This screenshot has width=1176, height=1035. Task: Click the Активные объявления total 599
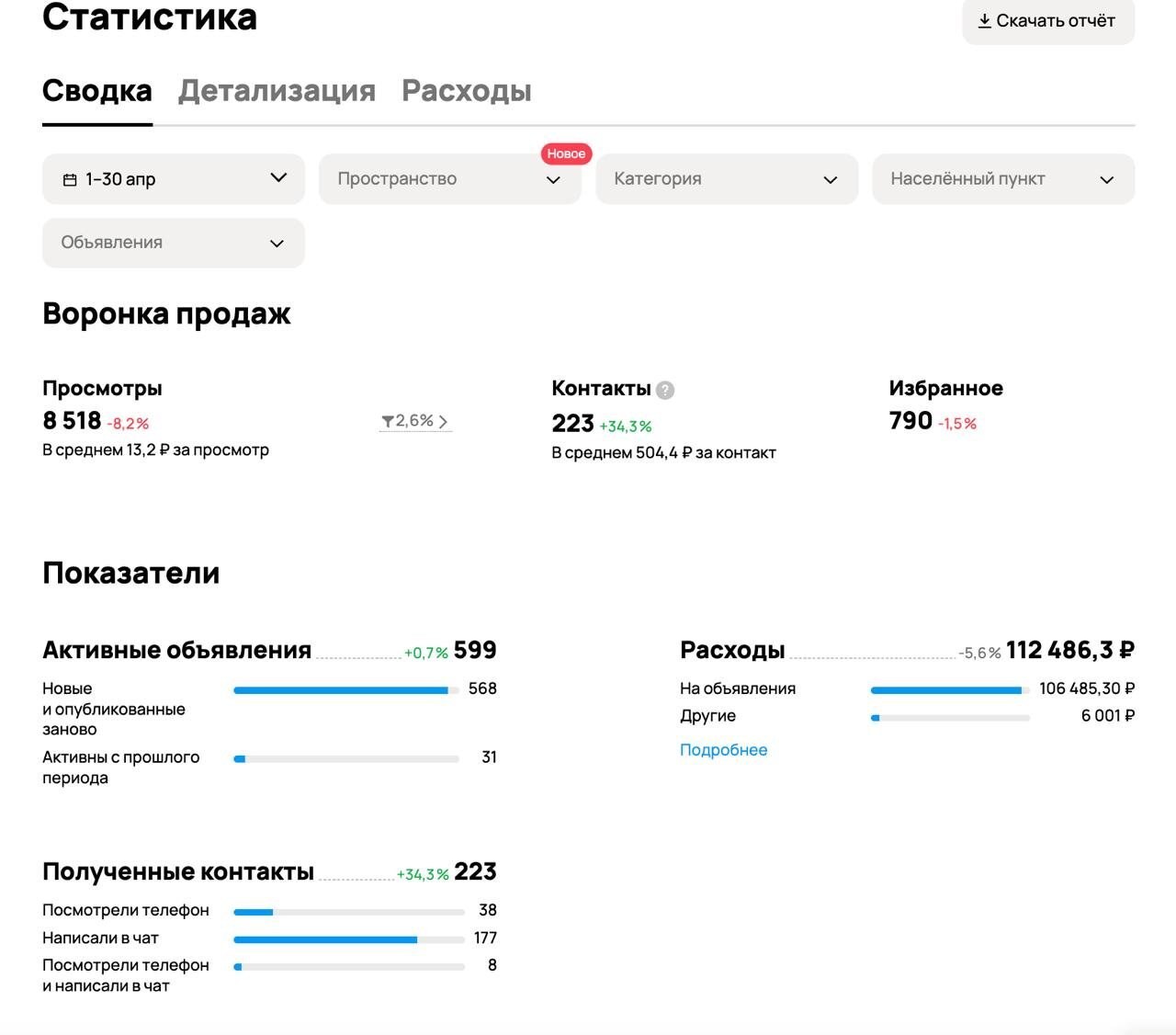pyautogui.click(x=475, y=651)
